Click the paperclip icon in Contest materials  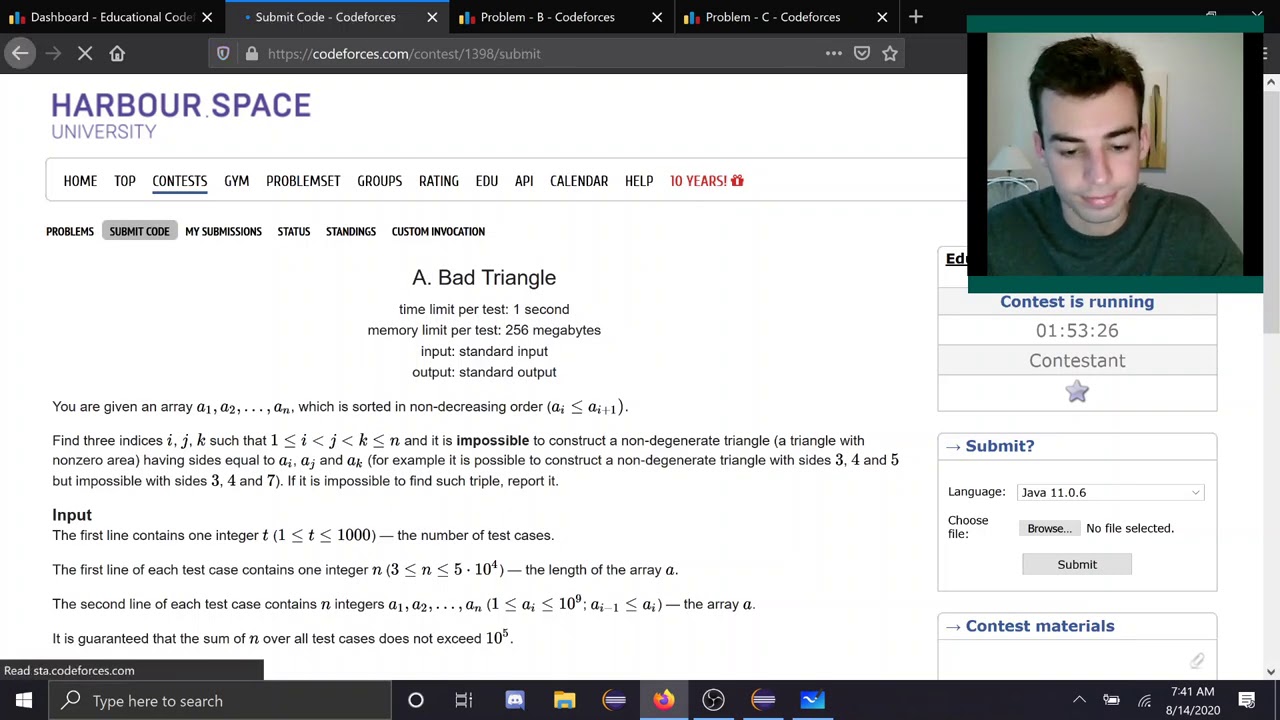(x=1196, y=660)
